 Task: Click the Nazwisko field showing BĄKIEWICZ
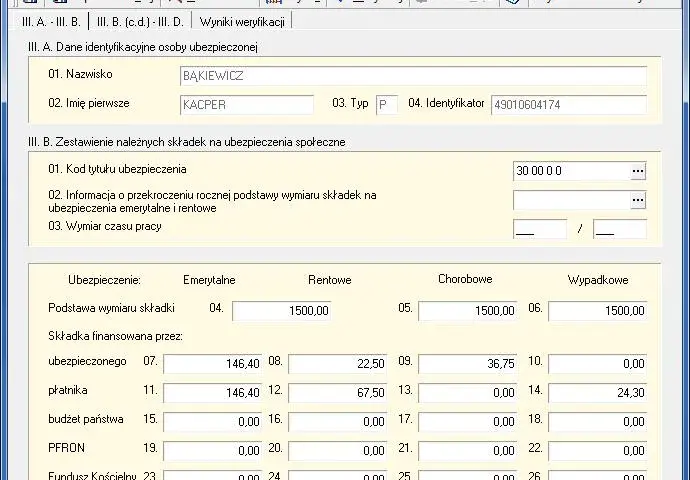pos(413,76)
